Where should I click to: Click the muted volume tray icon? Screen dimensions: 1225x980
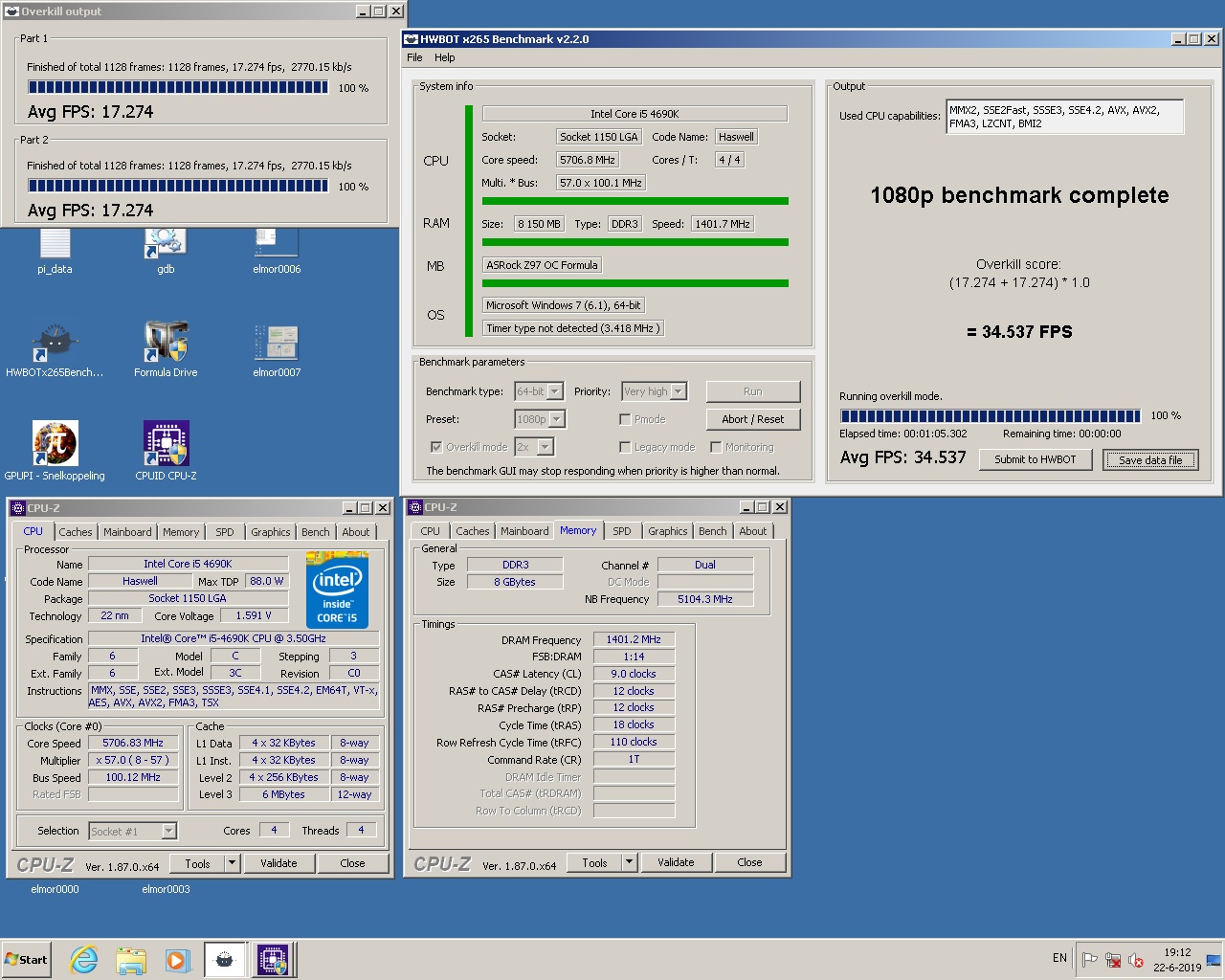point(1136,960)
